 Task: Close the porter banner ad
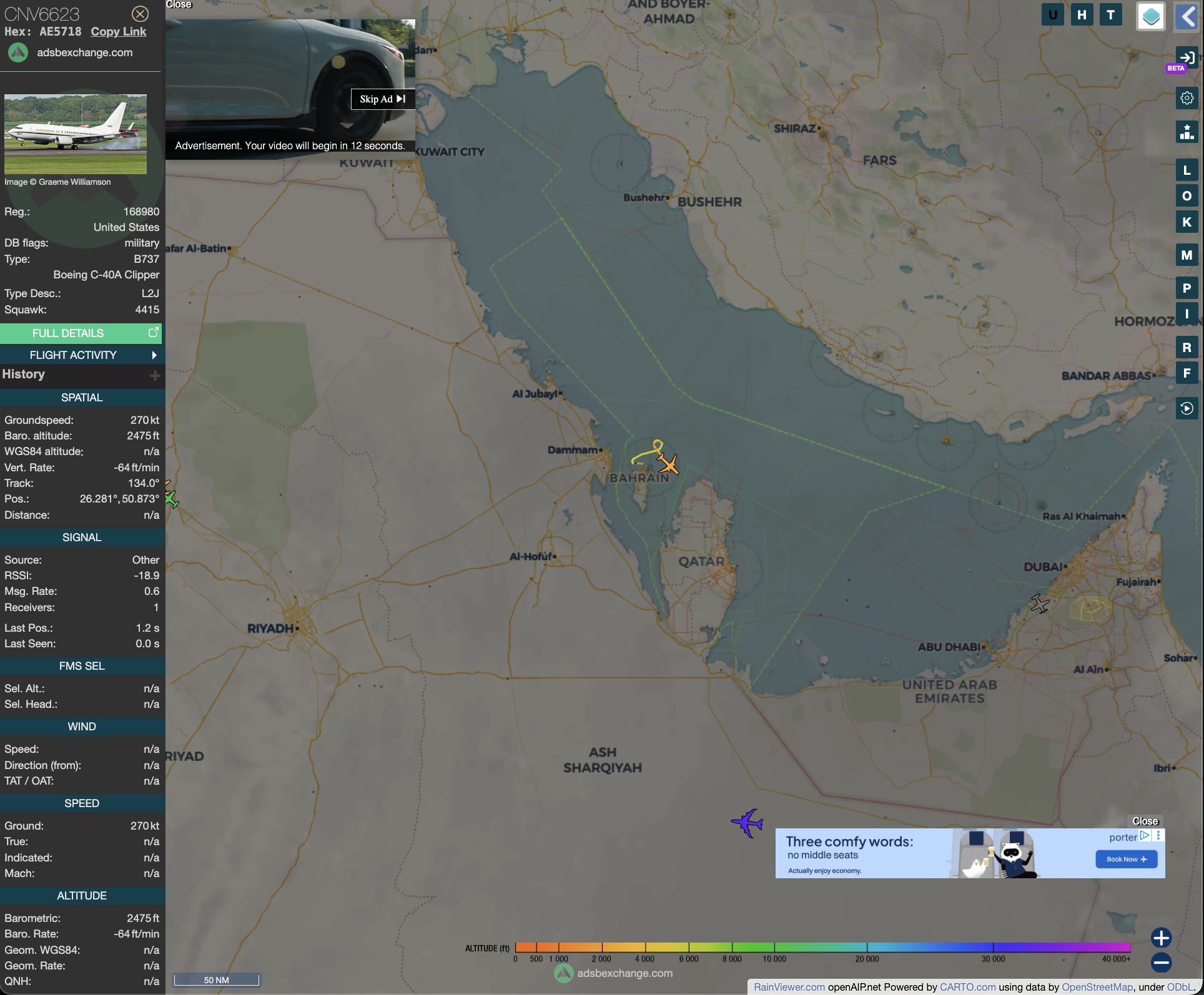(x=1145, y=821)
